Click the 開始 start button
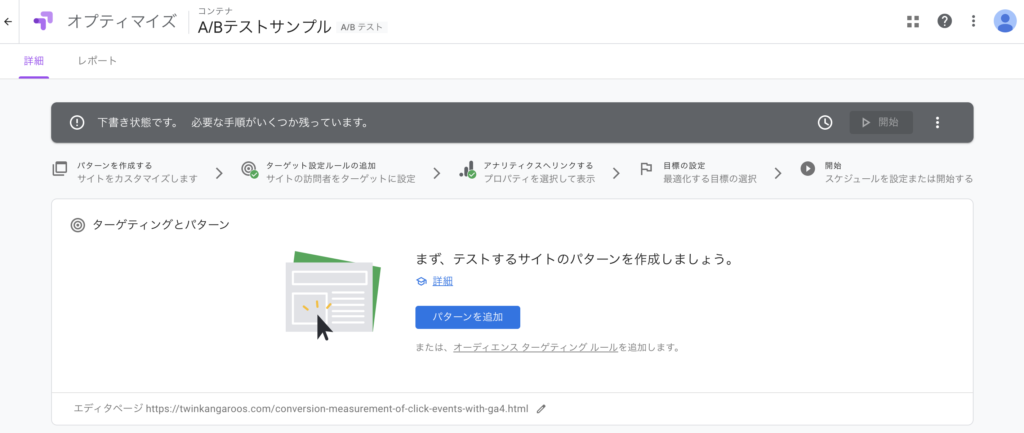1024x433 pixels. pos(881,122)
